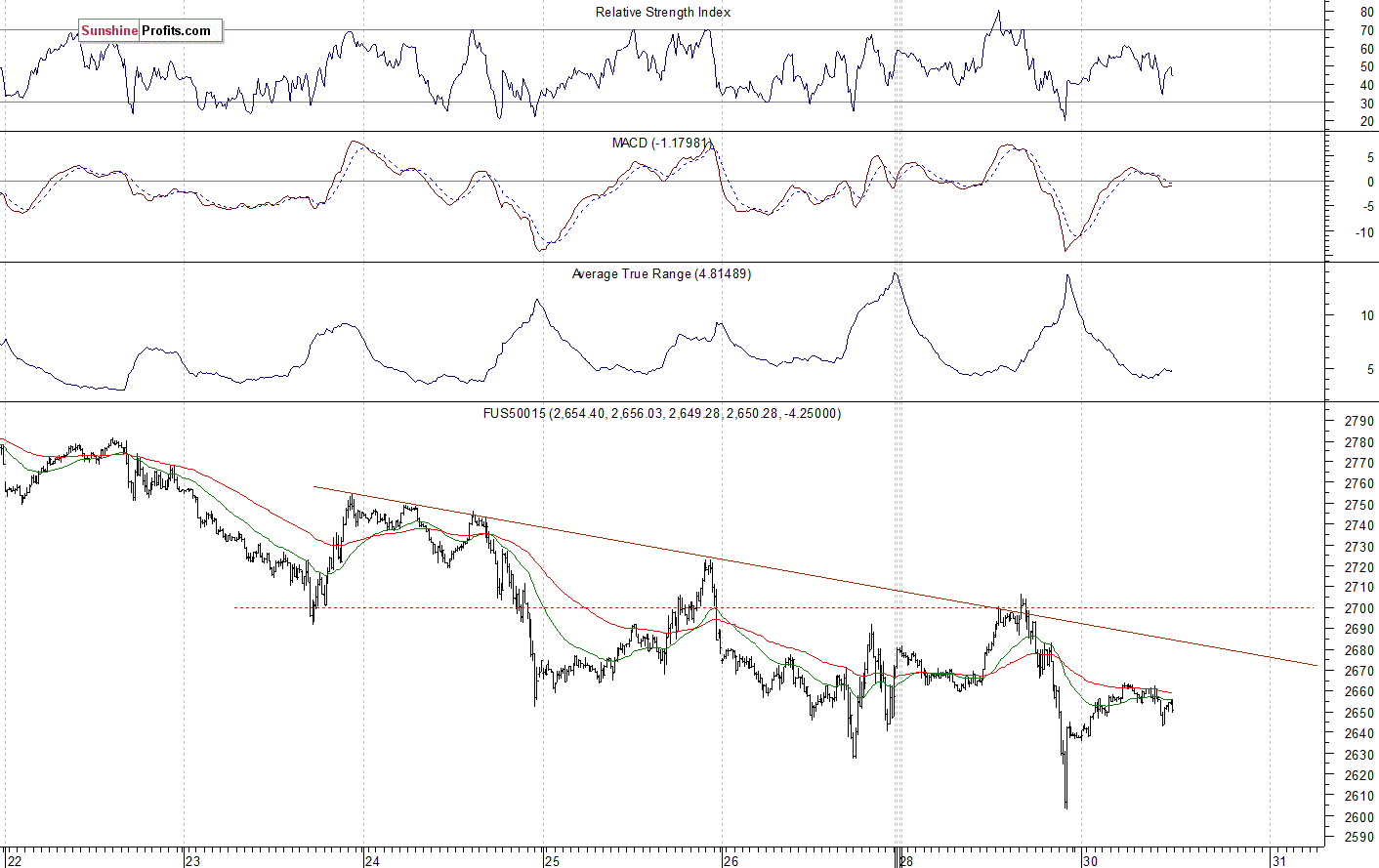The width and height of the screenshot is (1379, 868).
Task: Select the Relative Strength Index title
Action: 663,13
